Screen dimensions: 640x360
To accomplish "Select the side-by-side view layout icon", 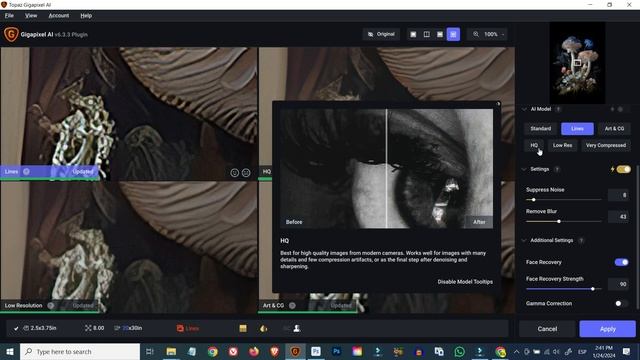I will (x=440, y=34).
